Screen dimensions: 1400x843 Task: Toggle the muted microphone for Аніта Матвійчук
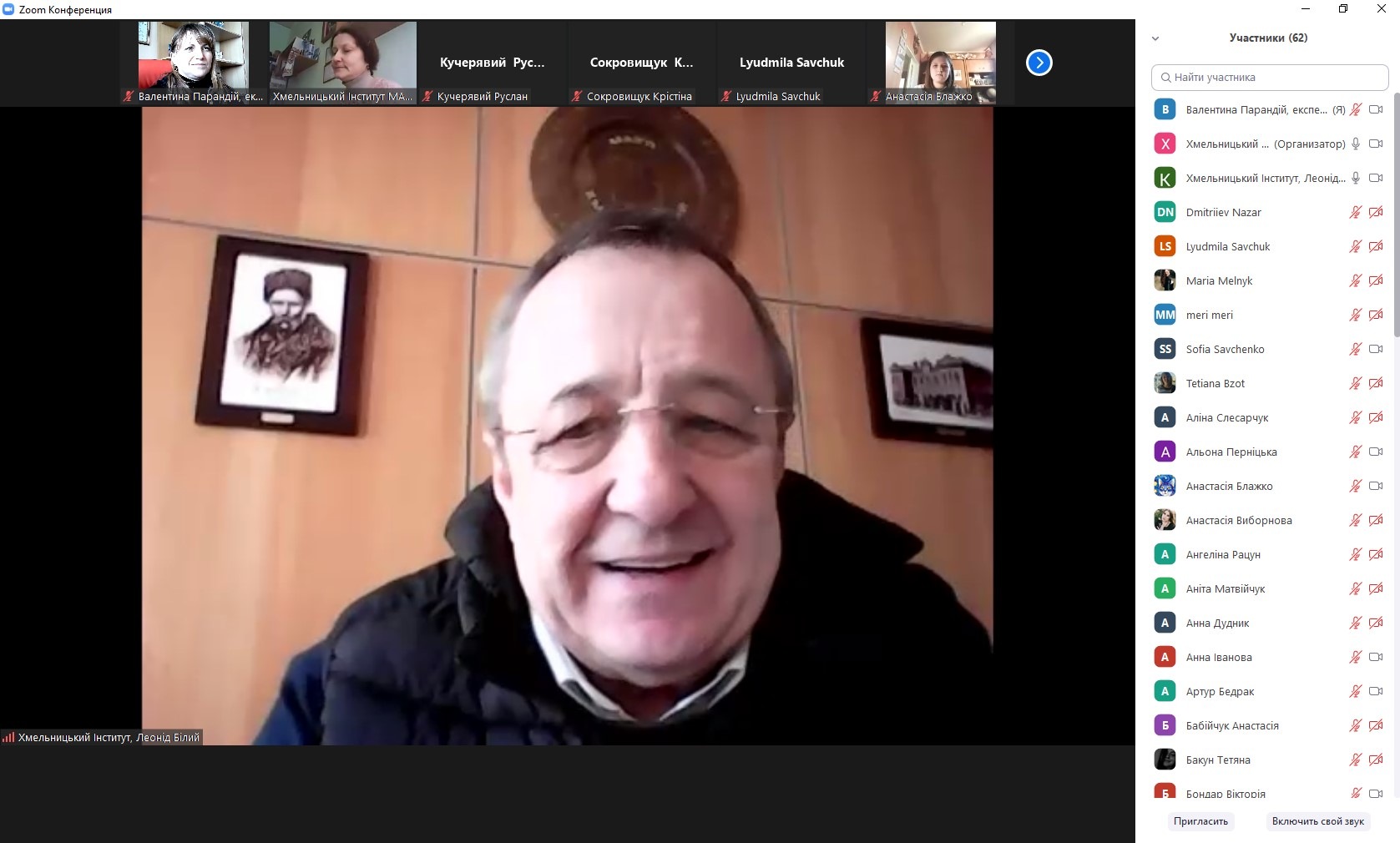coord(1356,588)
